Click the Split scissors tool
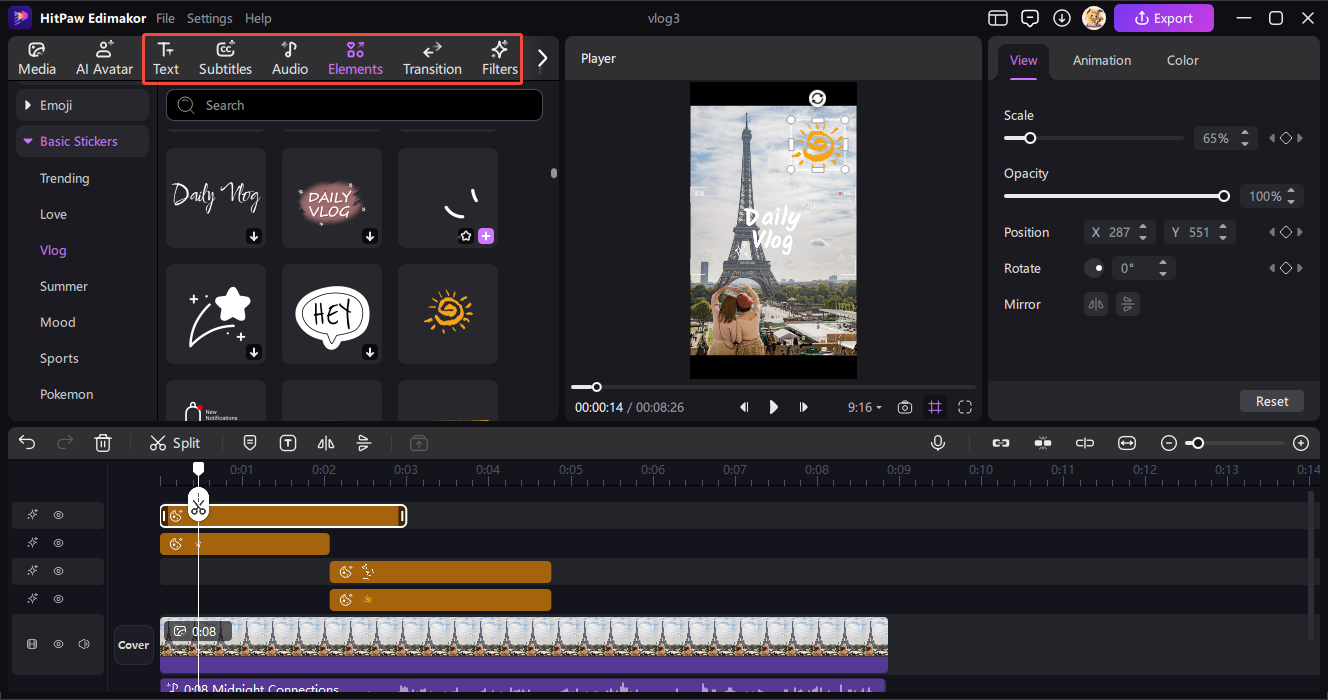The height and width of the screenshot is (700, 1328). 174,443
